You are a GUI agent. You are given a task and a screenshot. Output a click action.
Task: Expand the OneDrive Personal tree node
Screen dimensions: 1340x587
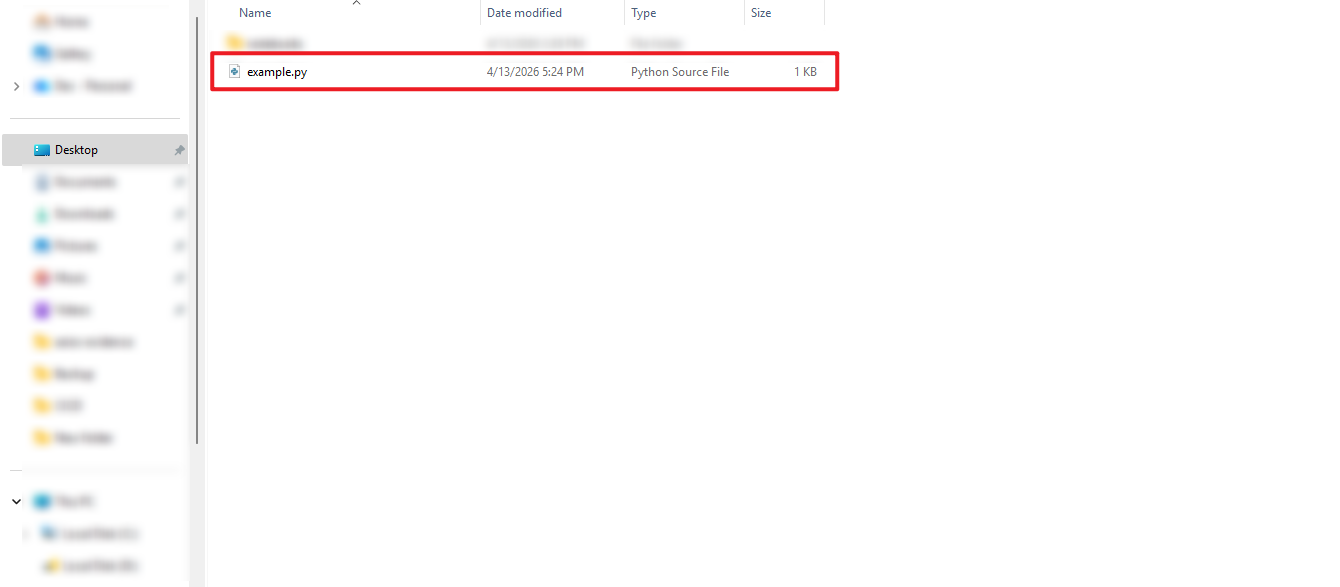point(16,87)
